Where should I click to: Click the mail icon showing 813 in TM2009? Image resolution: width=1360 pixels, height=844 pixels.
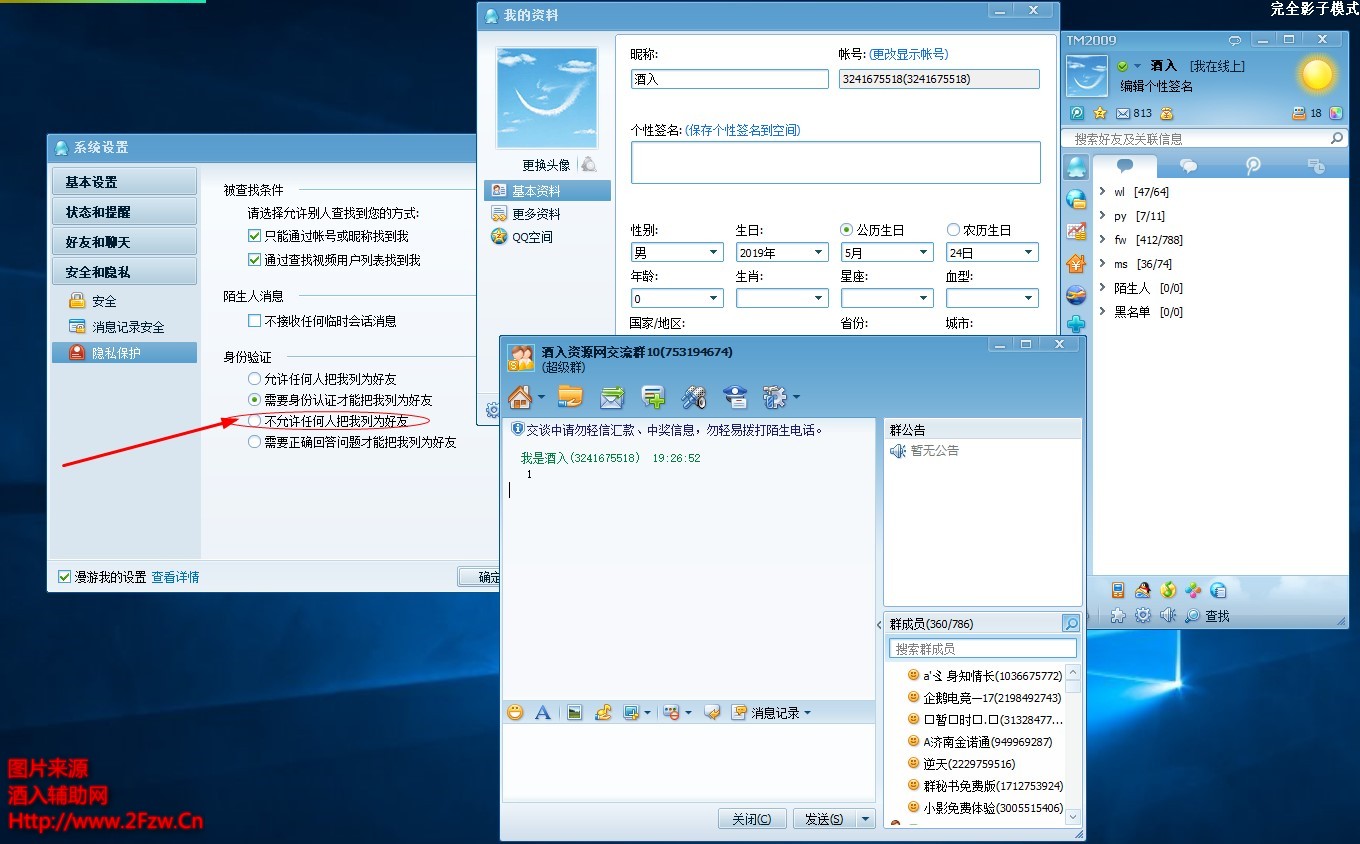(x=1123, y=113)
